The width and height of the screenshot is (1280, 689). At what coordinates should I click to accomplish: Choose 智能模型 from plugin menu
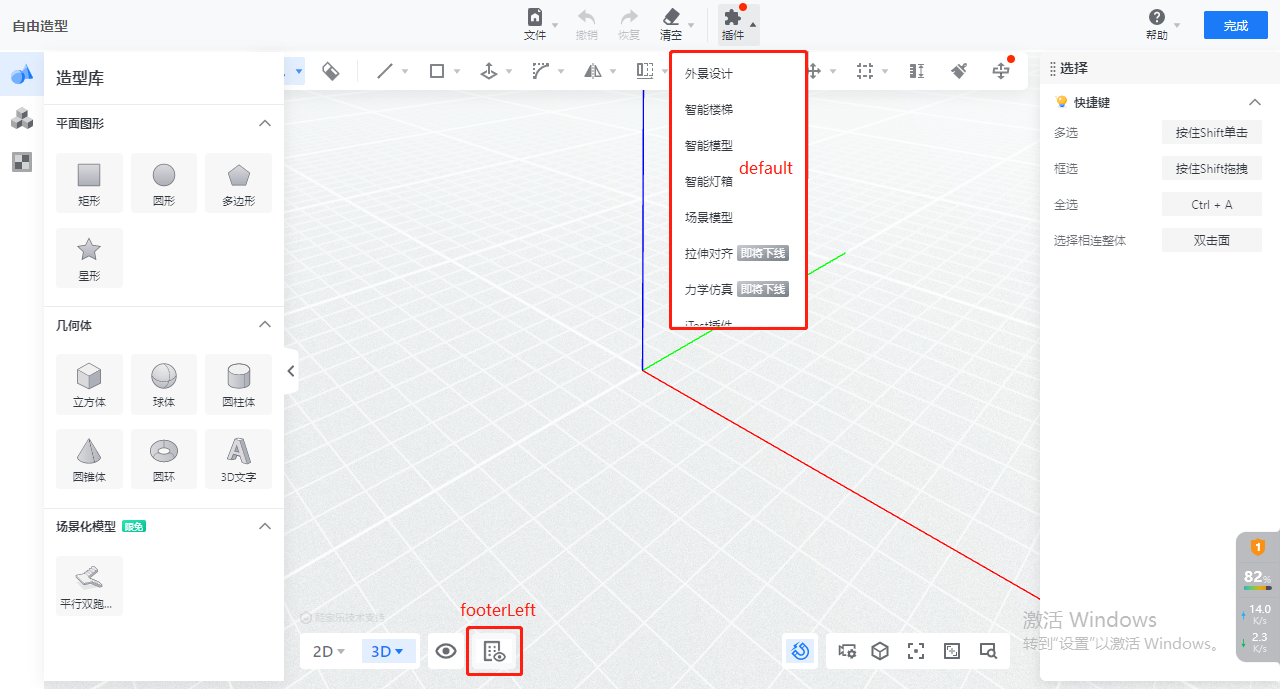click(x=709, y=146)
